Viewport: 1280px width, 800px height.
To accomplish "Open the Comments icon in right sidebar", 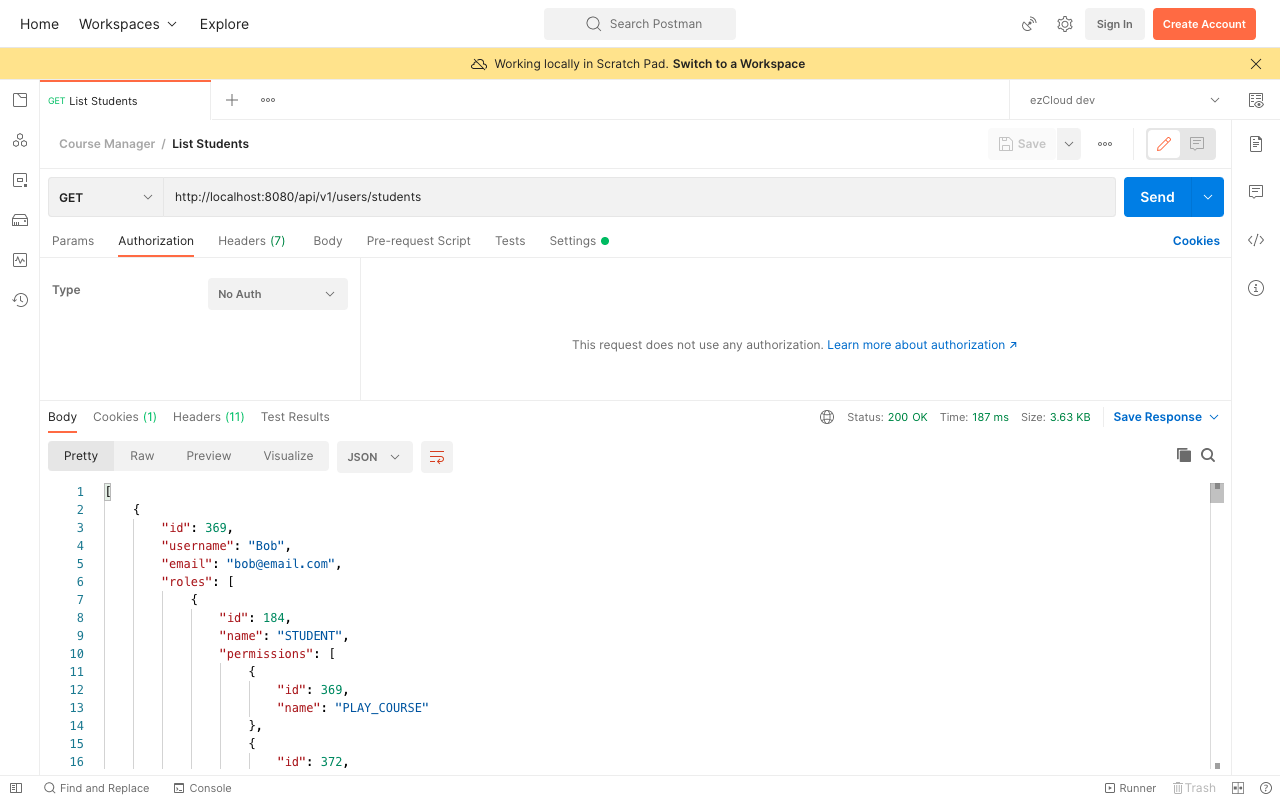I will point(1256,192).
